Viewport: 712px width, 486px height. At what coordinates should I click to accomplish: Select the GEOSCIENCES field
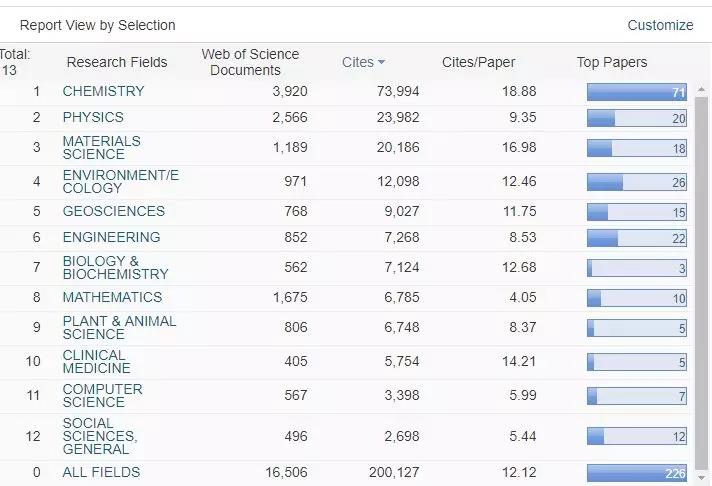click(x=113, y=211)
